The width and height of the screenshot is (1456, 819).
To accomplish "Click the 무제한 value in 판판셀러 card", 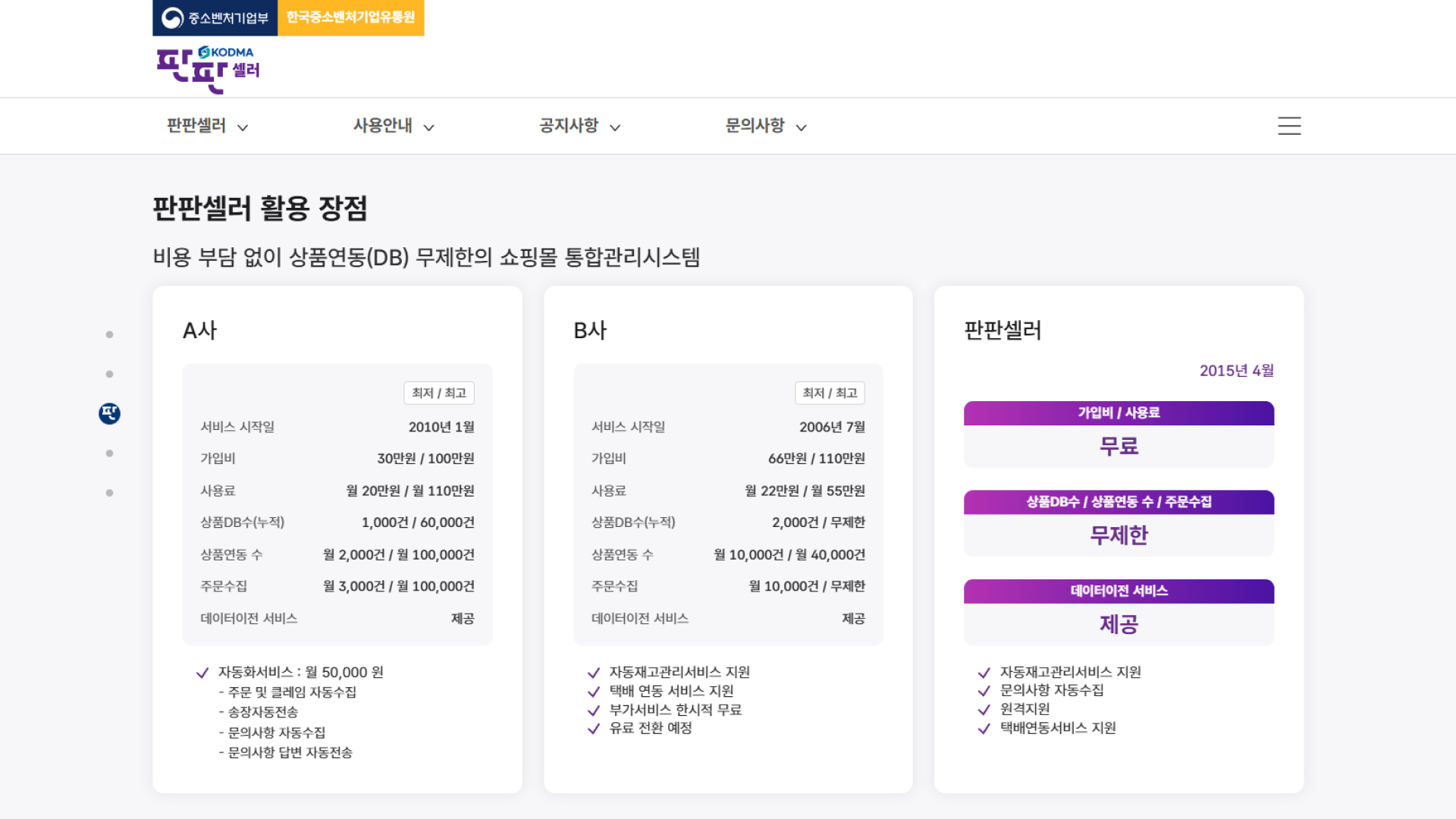I will coord(1119,535).
